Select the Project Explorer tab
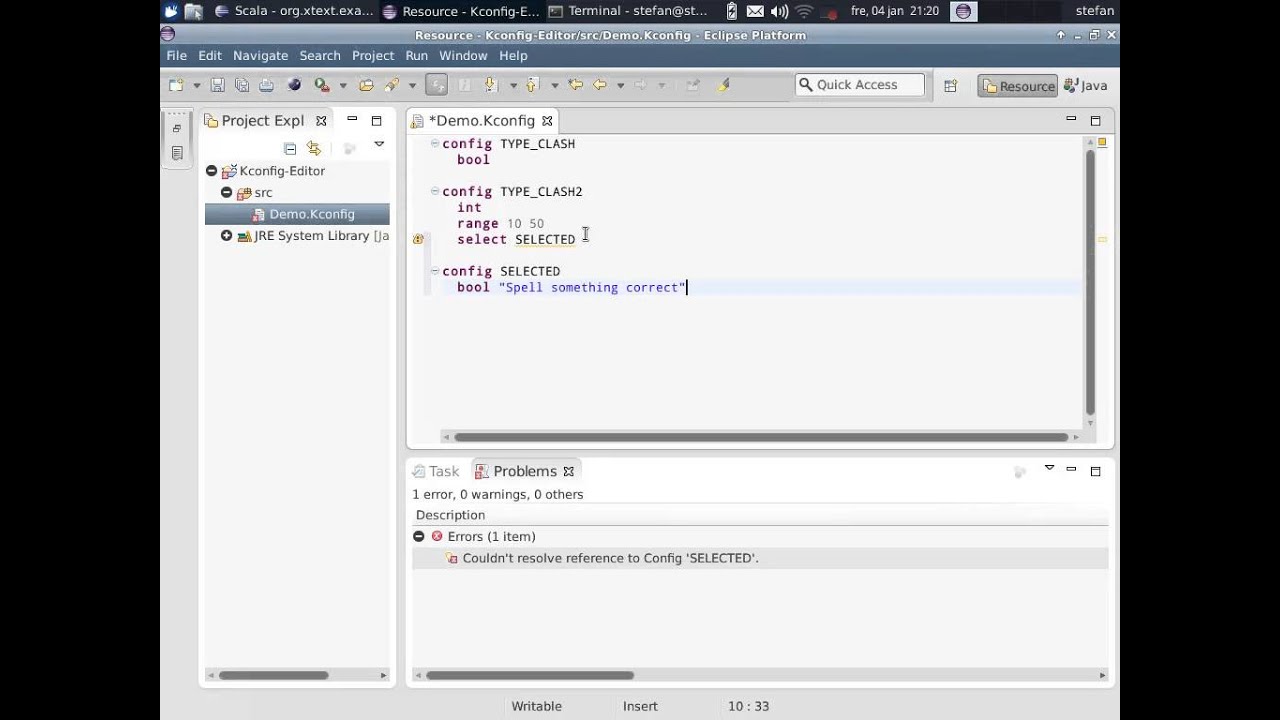 click(263, 121)
